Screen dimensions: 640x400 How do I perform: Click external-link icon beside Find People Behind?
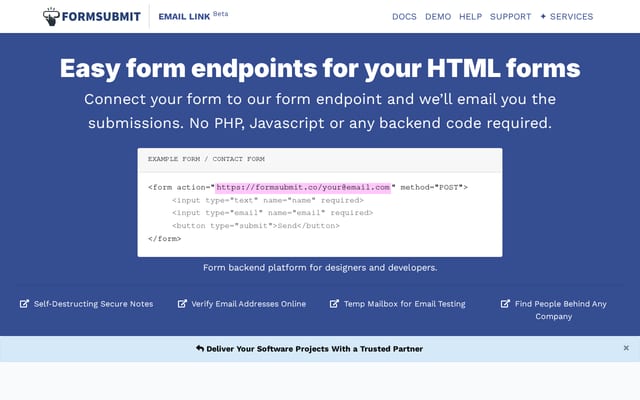505,304
